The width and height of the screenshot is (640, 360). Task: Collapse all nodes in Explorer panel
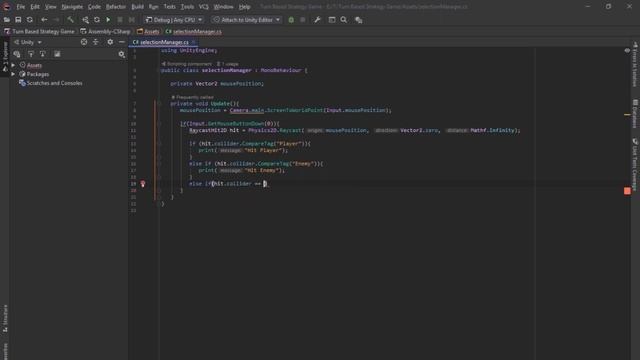tap(96, 42)
